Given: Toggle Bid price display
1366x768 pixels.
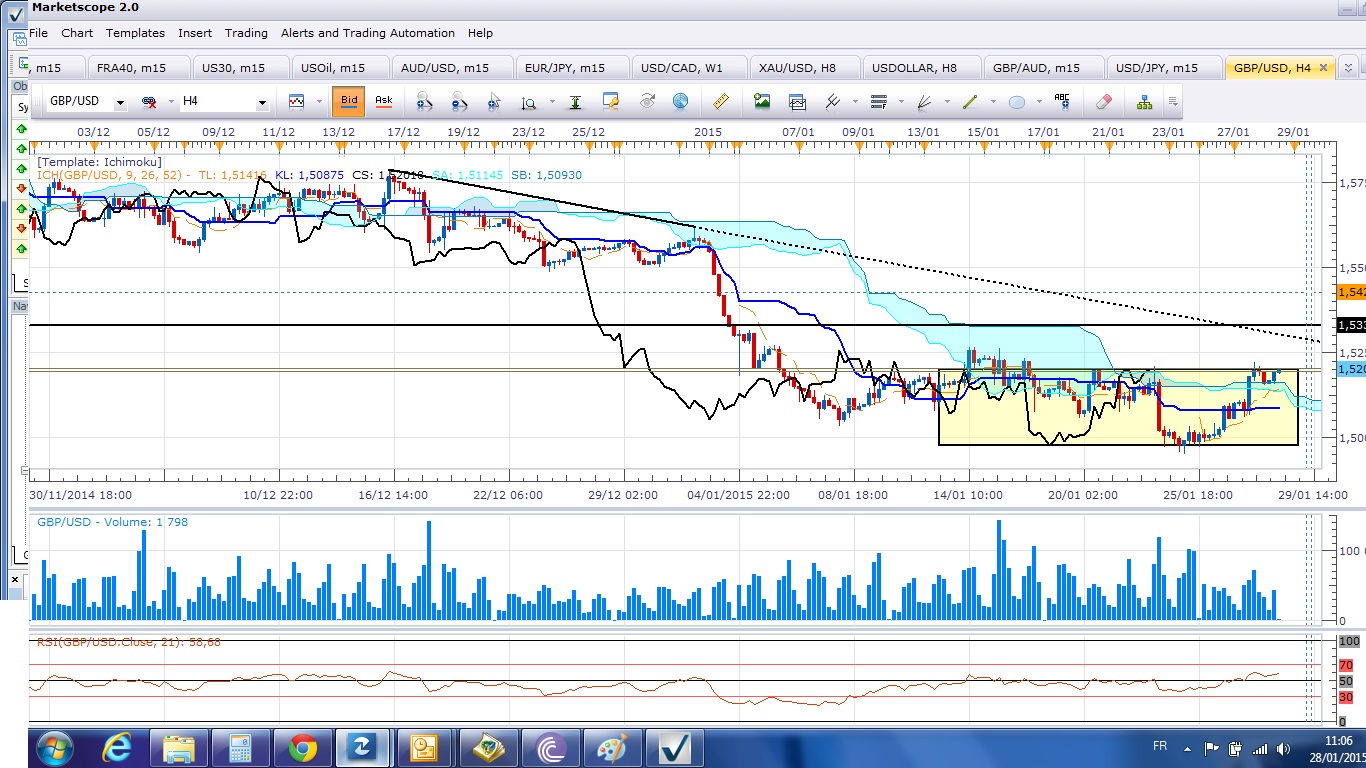Looking at the screenshot, I should click(x=349, y=101).
